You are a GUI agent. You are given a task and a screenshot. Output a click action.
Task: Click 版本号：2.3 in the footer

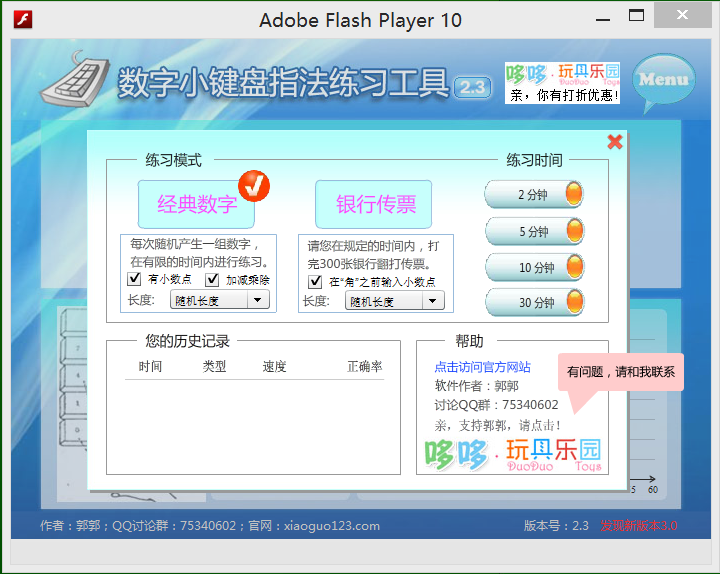[x=556, y=525]
